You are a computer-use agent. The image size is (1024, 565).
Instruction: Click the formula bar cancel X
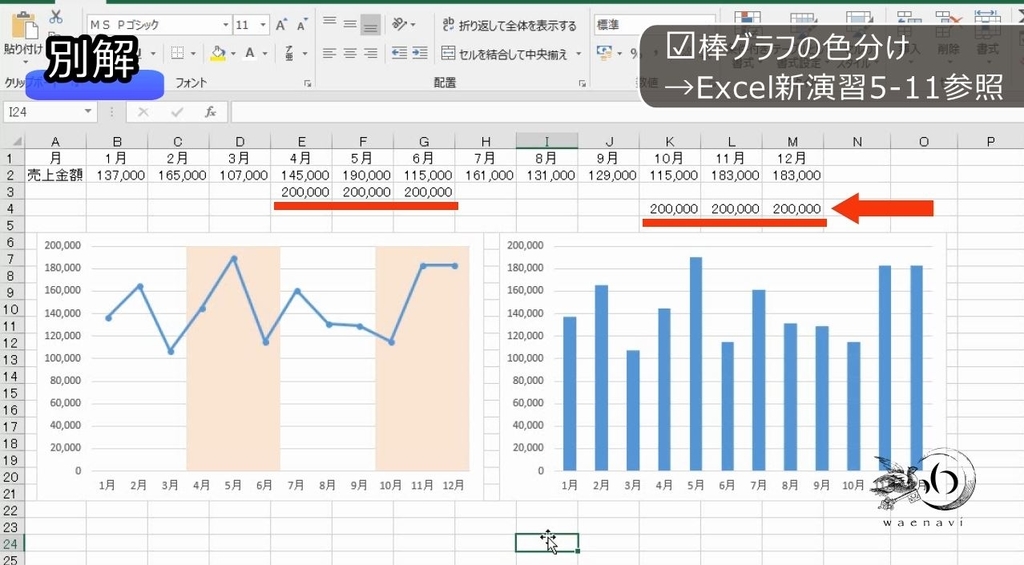pyautogui.click(x=143, y=112)
